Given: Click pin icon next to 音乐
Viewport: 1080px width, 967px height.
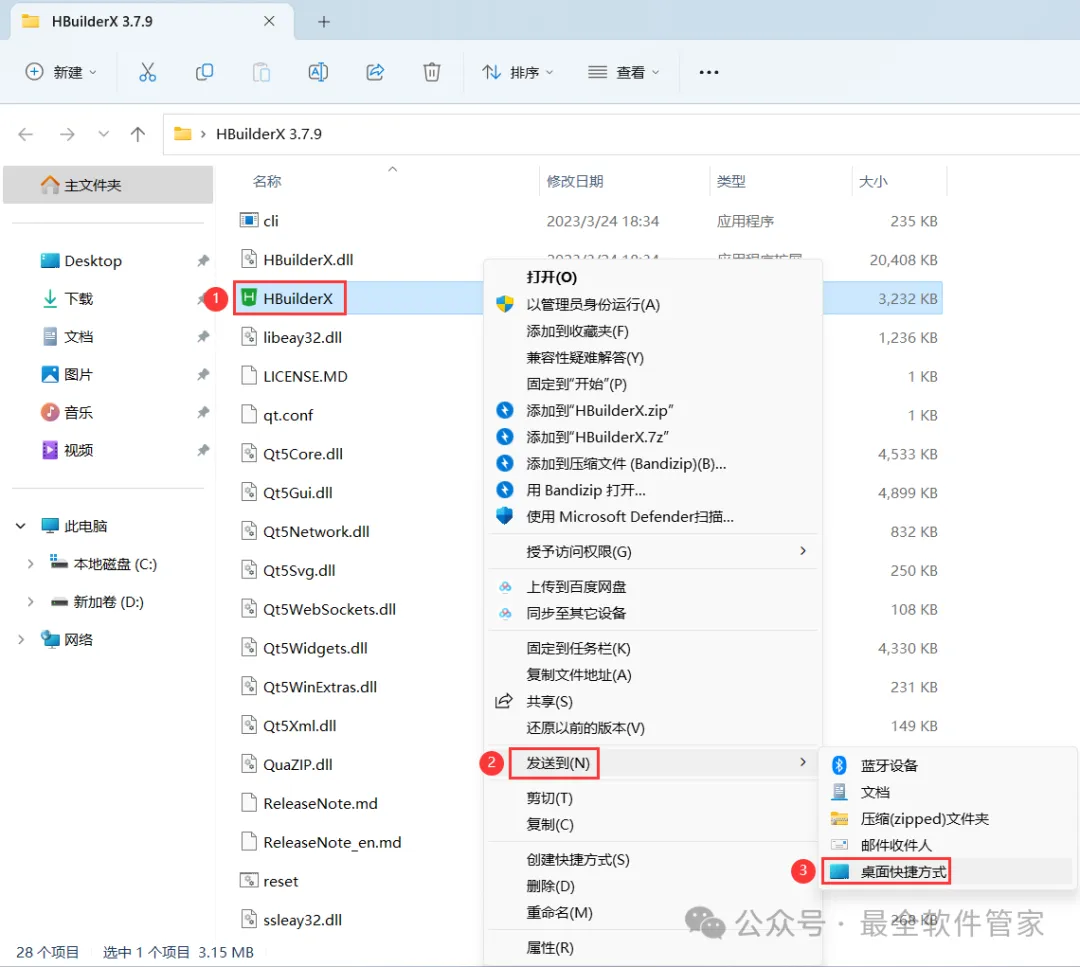Looking at the screenshot, I should [202, 413].
